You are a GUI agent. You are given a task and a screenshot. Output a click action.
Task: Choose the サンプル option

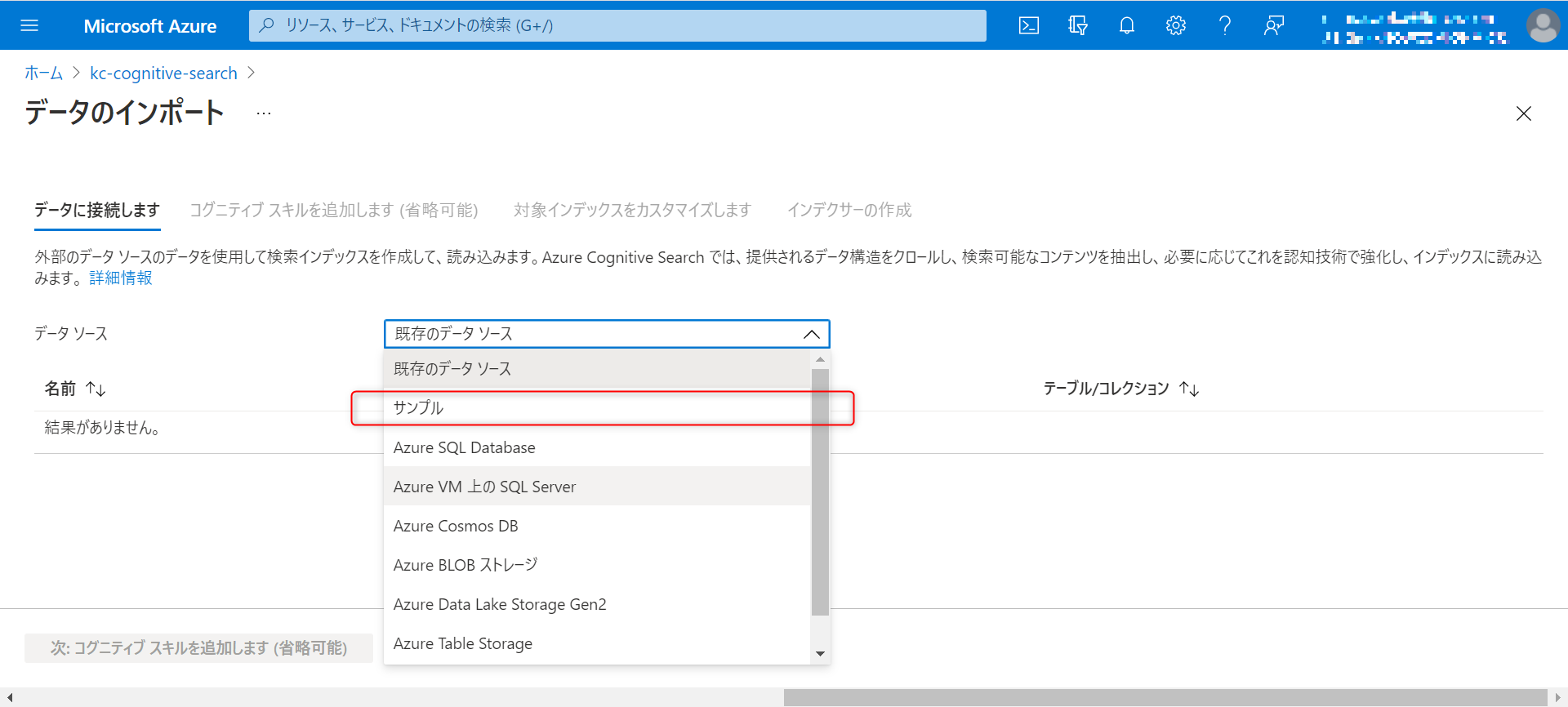(x=597, y=407)
